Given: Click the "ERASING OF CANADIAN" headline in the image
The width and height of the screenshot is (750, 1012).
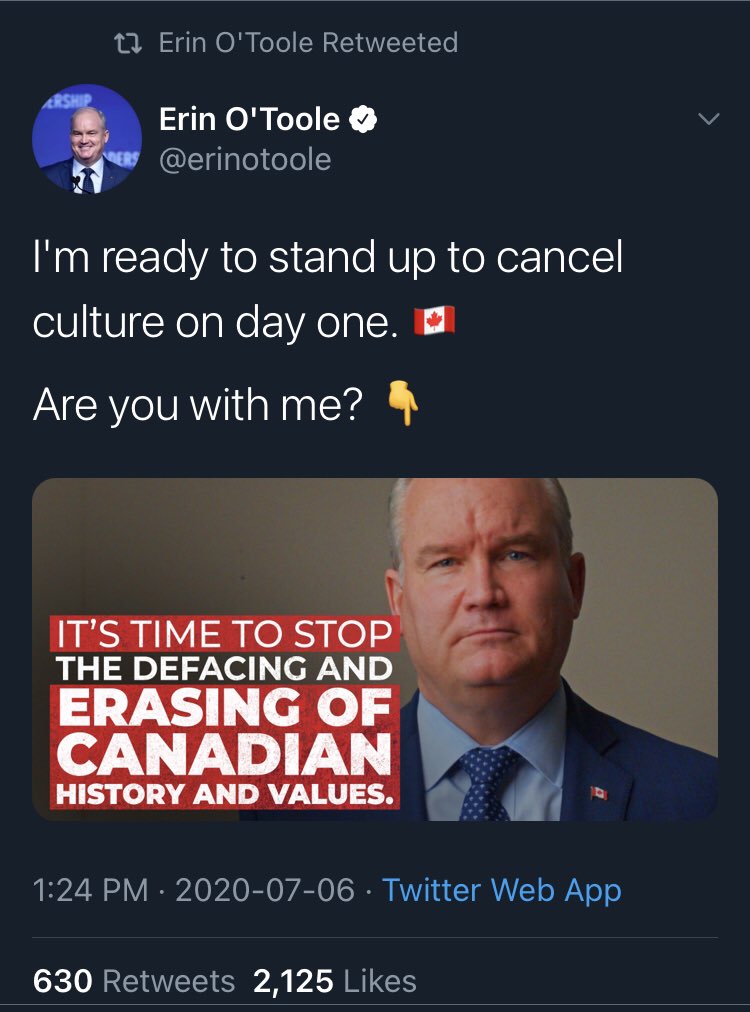Looking at the screenshot, I should pyautogui.click(x=225, y=731).
